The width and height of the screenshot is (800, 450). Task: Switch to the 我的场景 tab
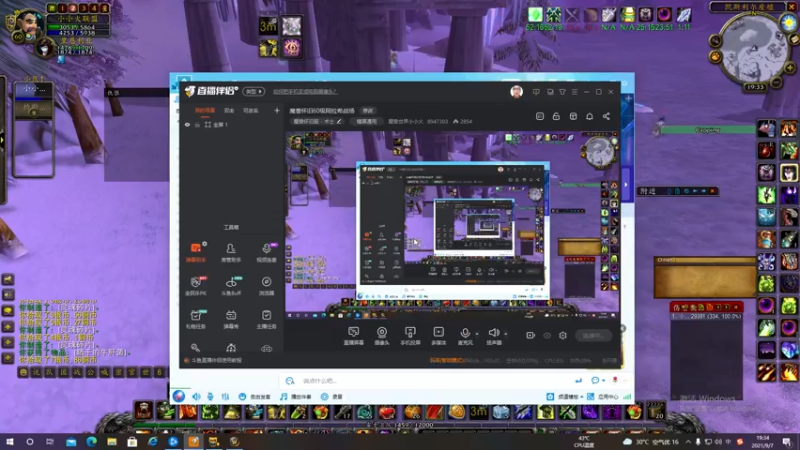point(205,110)
